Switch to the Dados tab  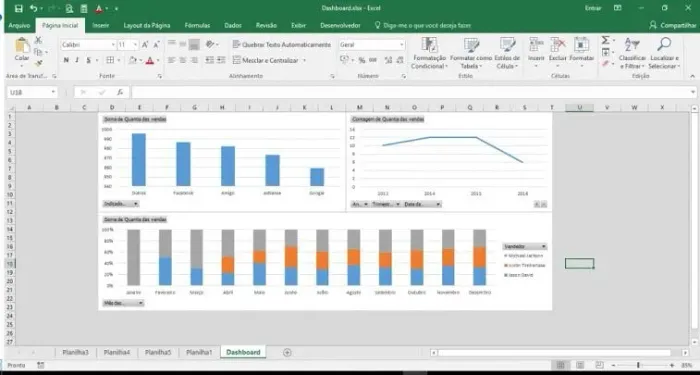(233, 26)
